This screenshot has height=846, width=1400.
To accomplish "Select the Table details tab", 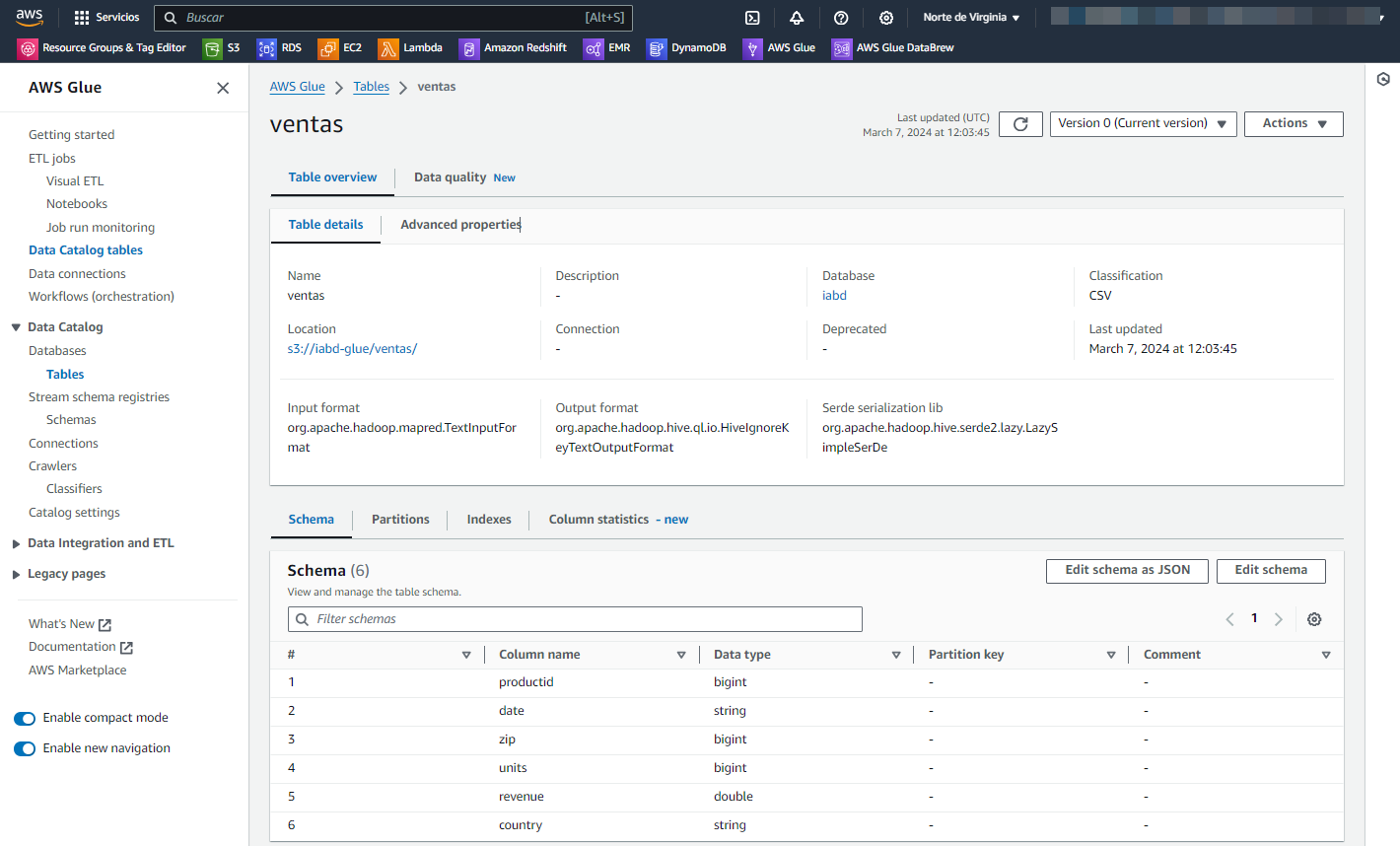I will point(325,225).
